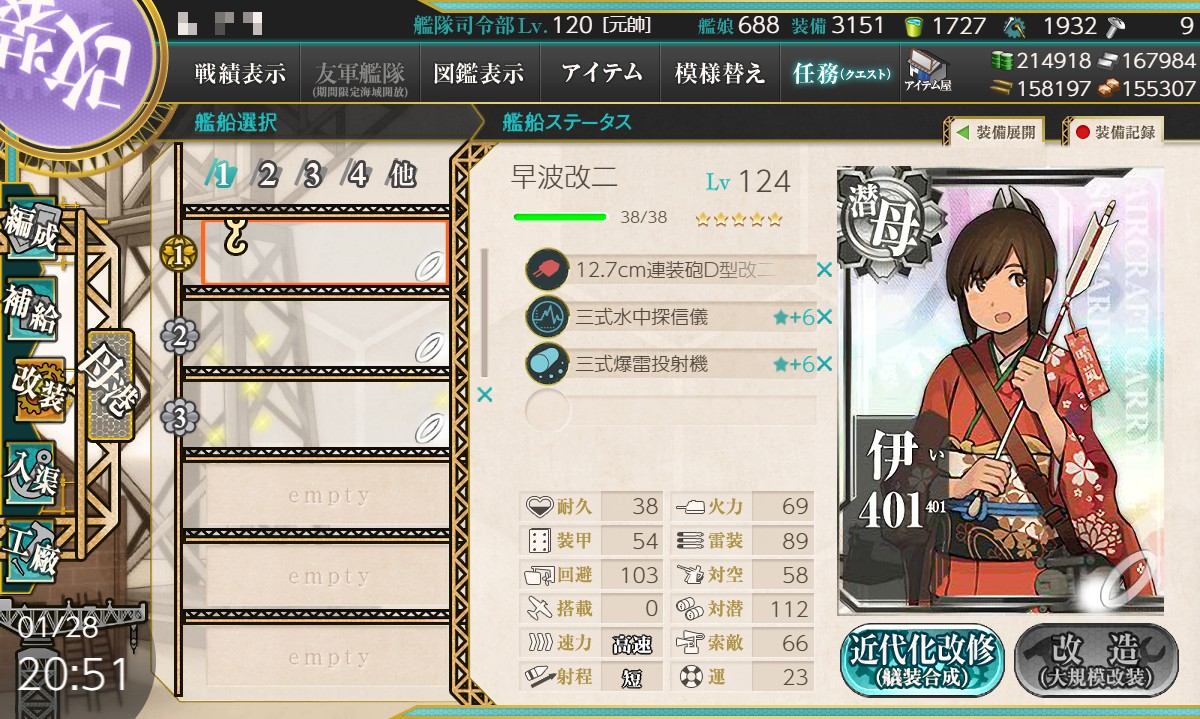Remove the 三式水中探信儀 equipment
The image size is (1200, 719).
coord(824,317)
